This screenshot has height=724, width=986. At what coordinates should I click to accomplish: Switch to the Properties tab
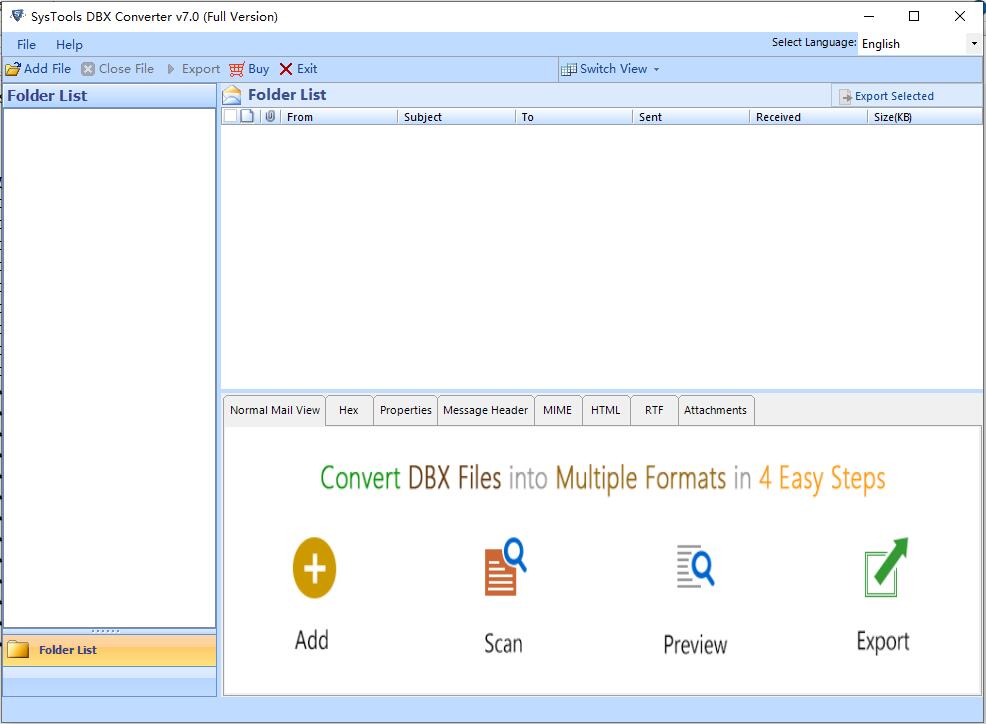[x=406, y=410]
